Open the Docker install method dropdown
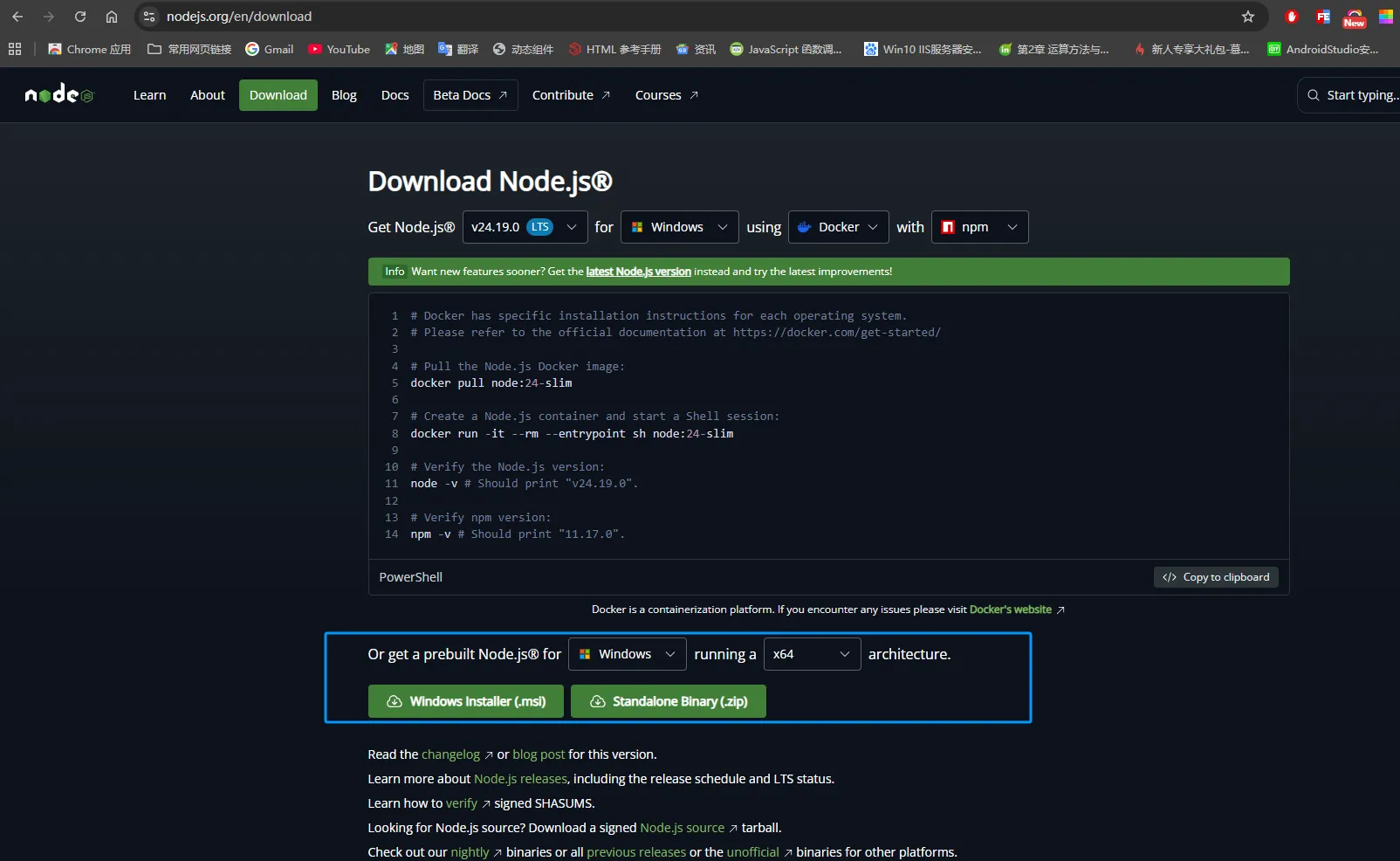The height and width of the screenshot is (861, 1400). 839,227
